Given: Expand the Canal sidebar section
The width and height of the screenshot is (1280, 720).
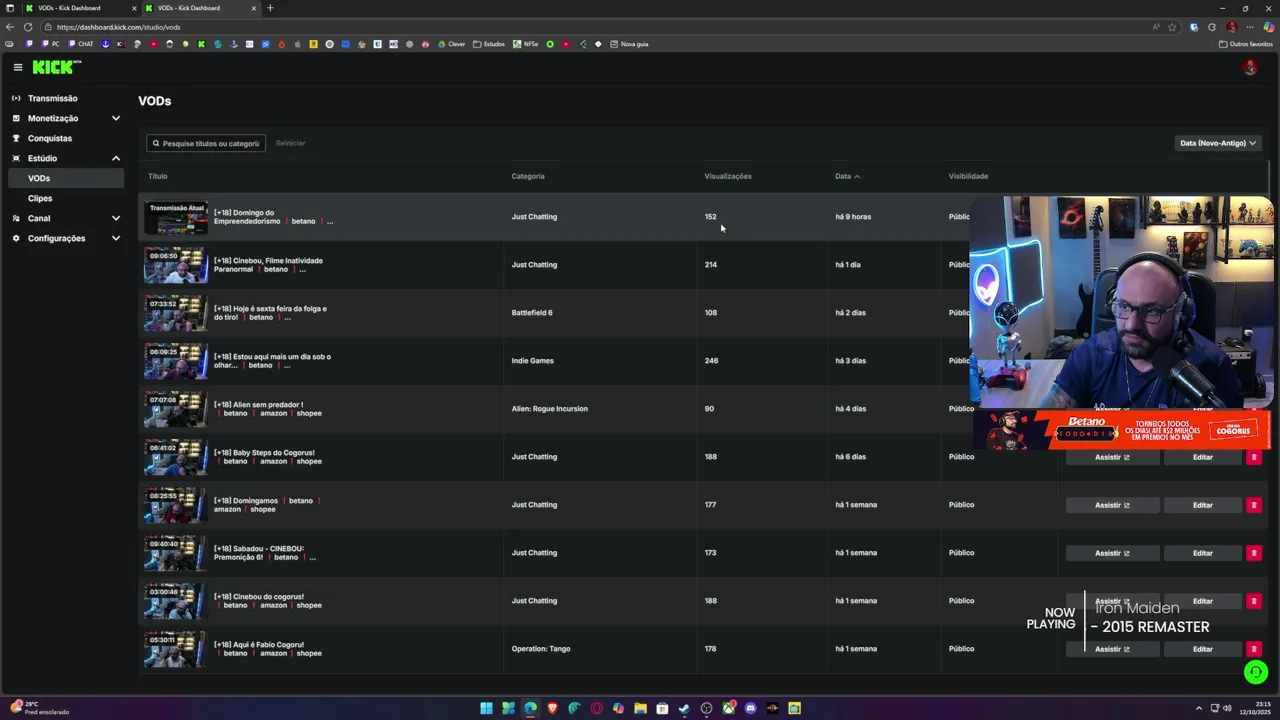Looking at the screenshot, I should [65, 218].
